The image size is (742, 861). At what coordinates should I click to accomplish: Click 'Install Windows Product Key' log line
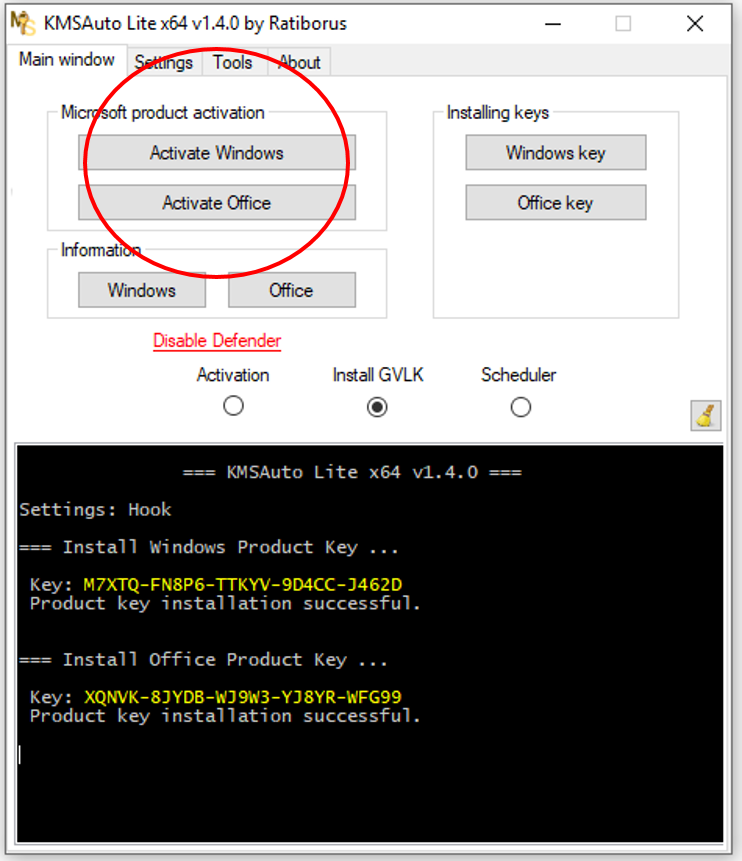pyautogui.click(x=209, y=547)
